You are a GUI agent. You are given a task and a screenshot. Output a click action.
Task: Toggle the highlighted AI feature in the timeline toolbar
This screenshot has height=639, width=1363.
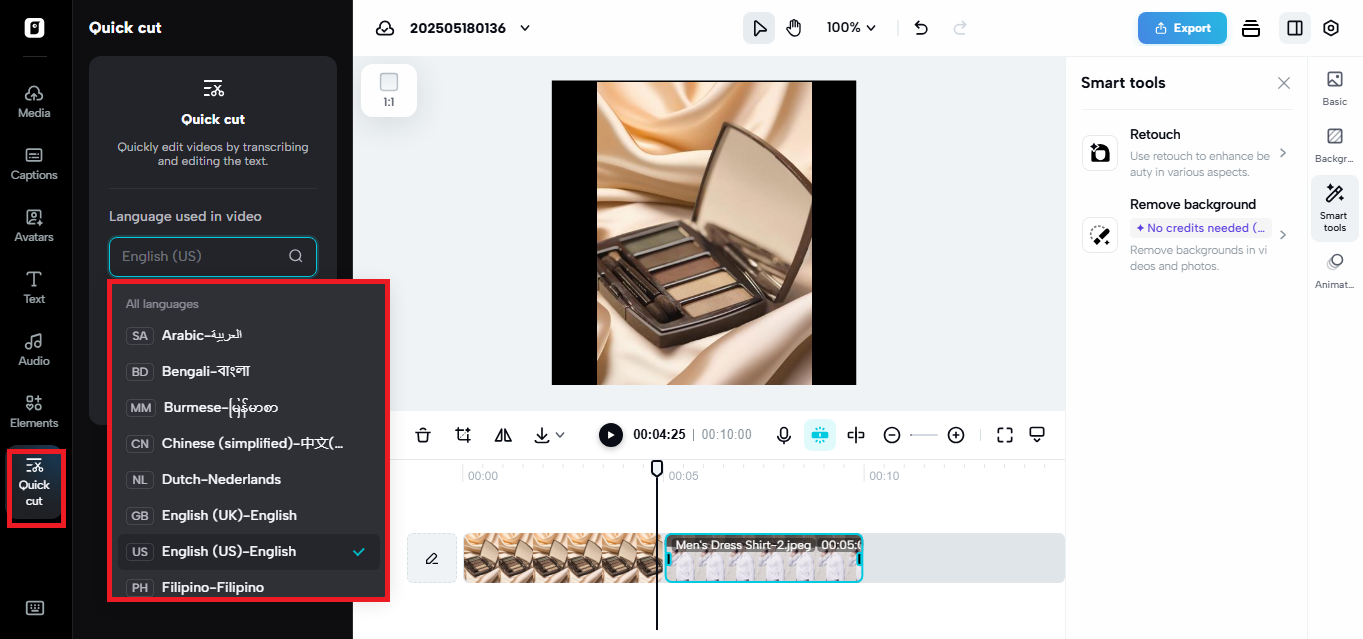click(x=820, y=435)
